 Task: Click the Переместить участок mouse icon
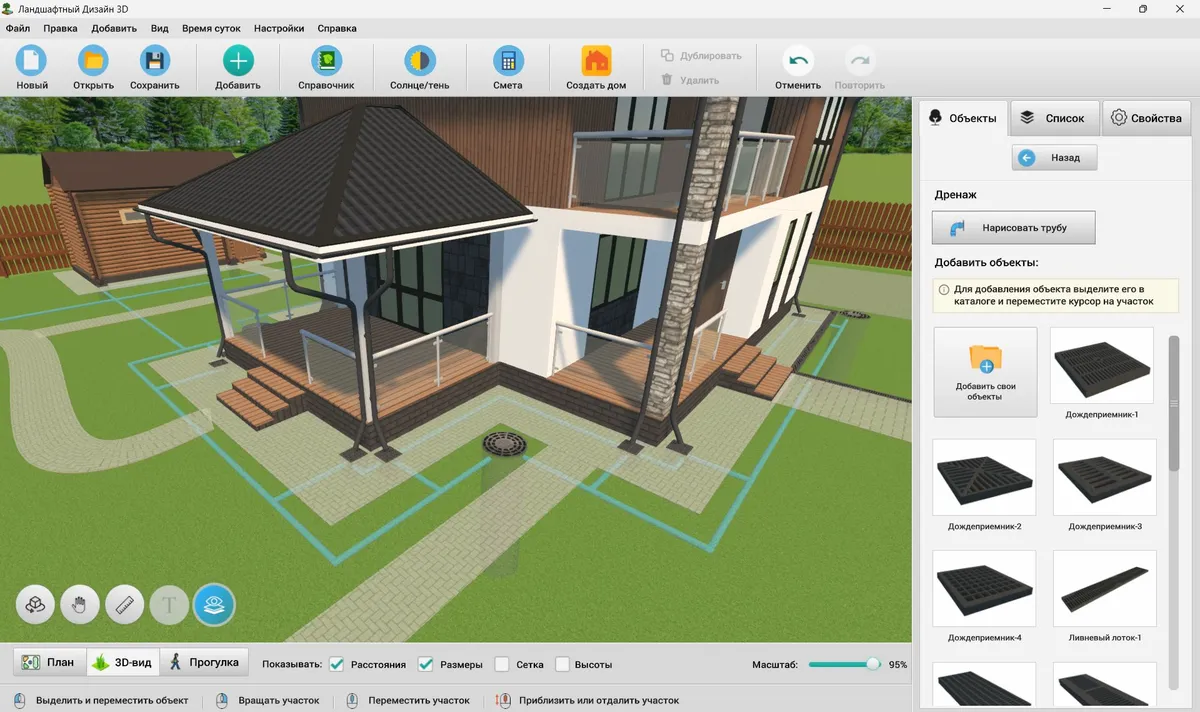(x=352, y=700)
